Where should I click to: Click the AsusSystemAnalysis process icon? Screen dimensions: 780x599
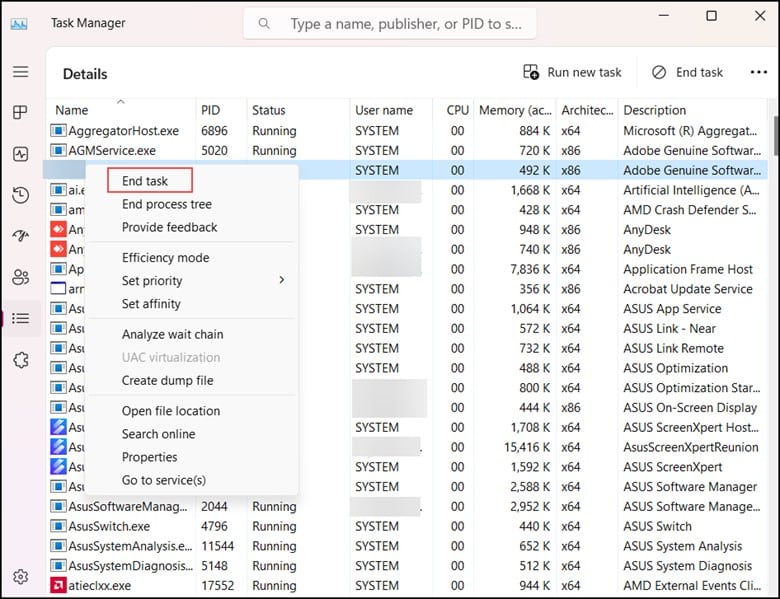58,546
